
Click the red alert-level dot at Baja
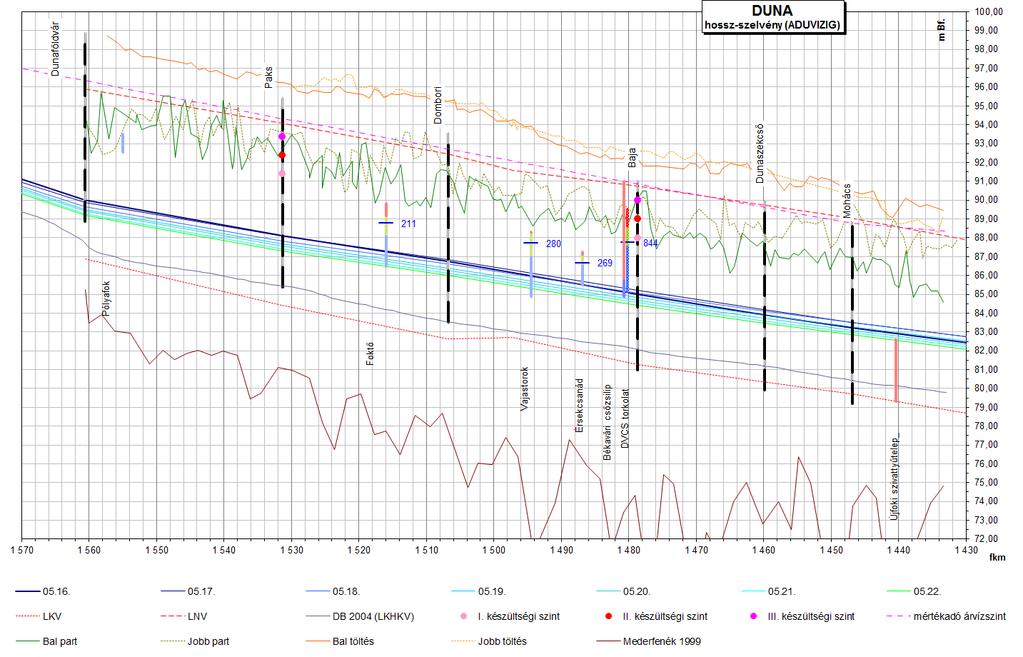(x=637, y=219)
